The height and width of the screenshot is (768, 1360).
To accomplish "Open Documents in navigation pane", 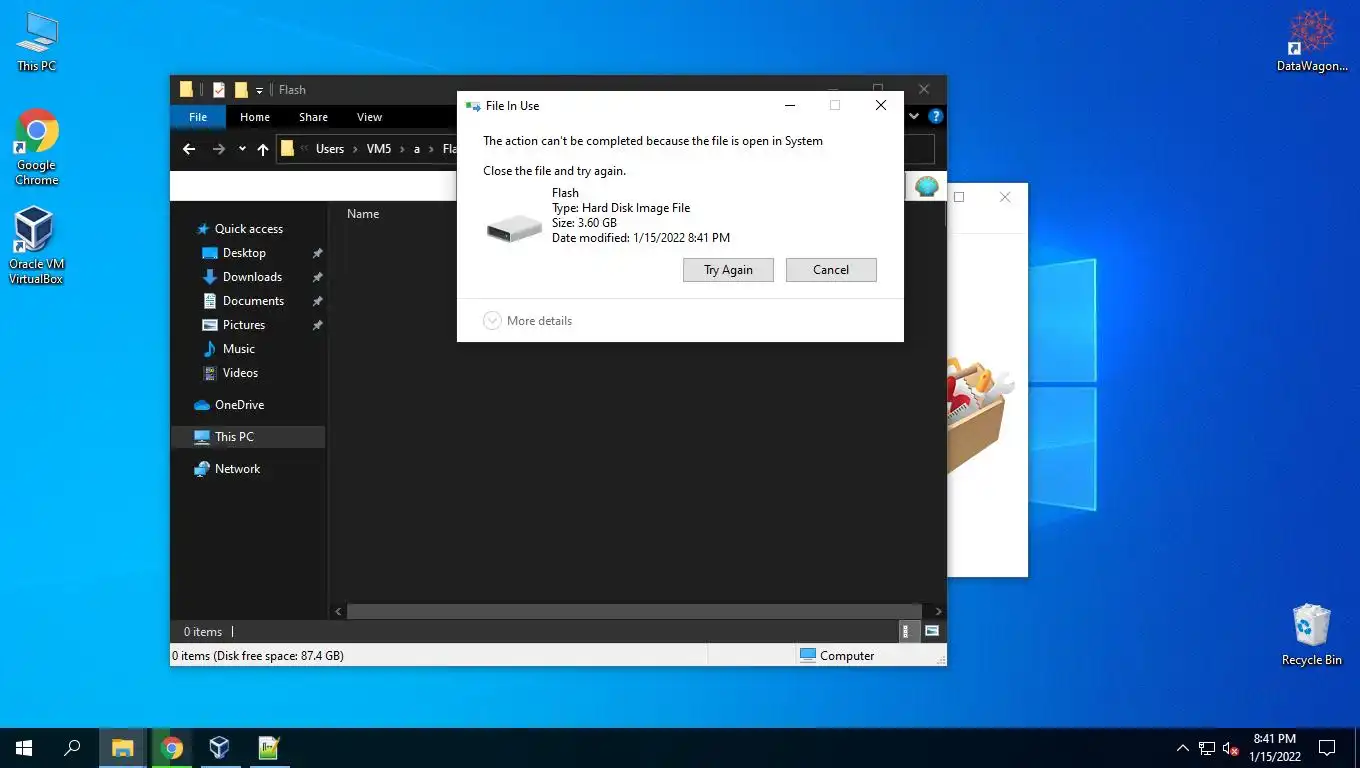I will [x=253, y=301].
